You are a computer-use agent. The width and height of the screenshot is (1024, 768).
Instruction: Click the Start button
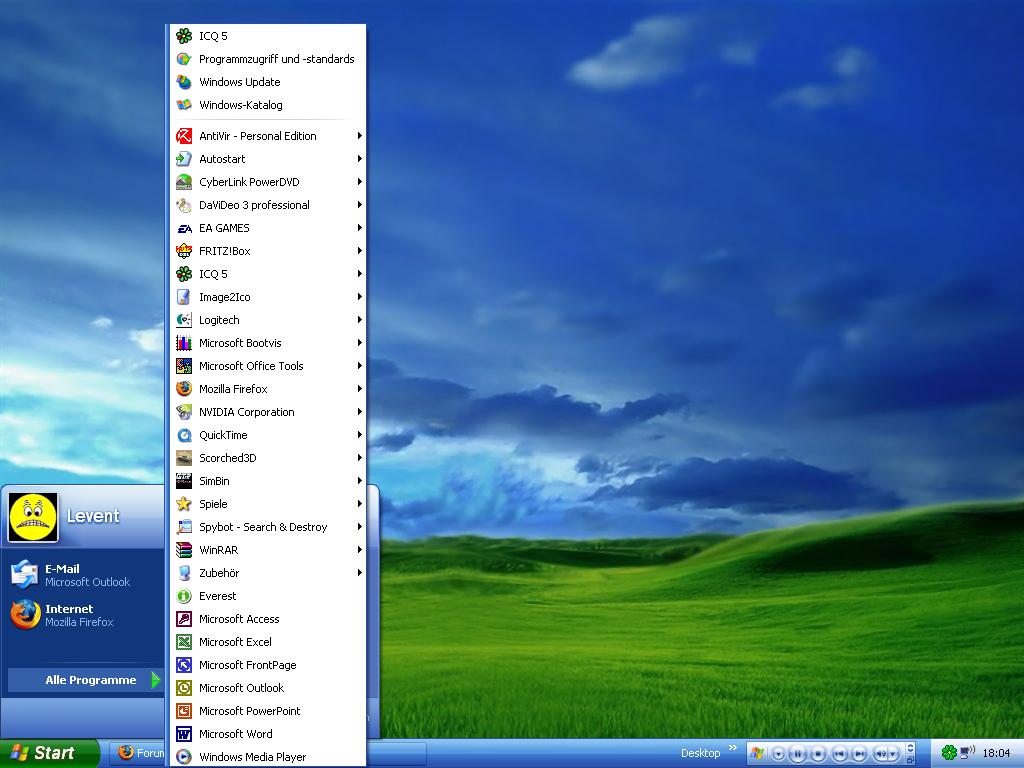click(x=50, y=753)
